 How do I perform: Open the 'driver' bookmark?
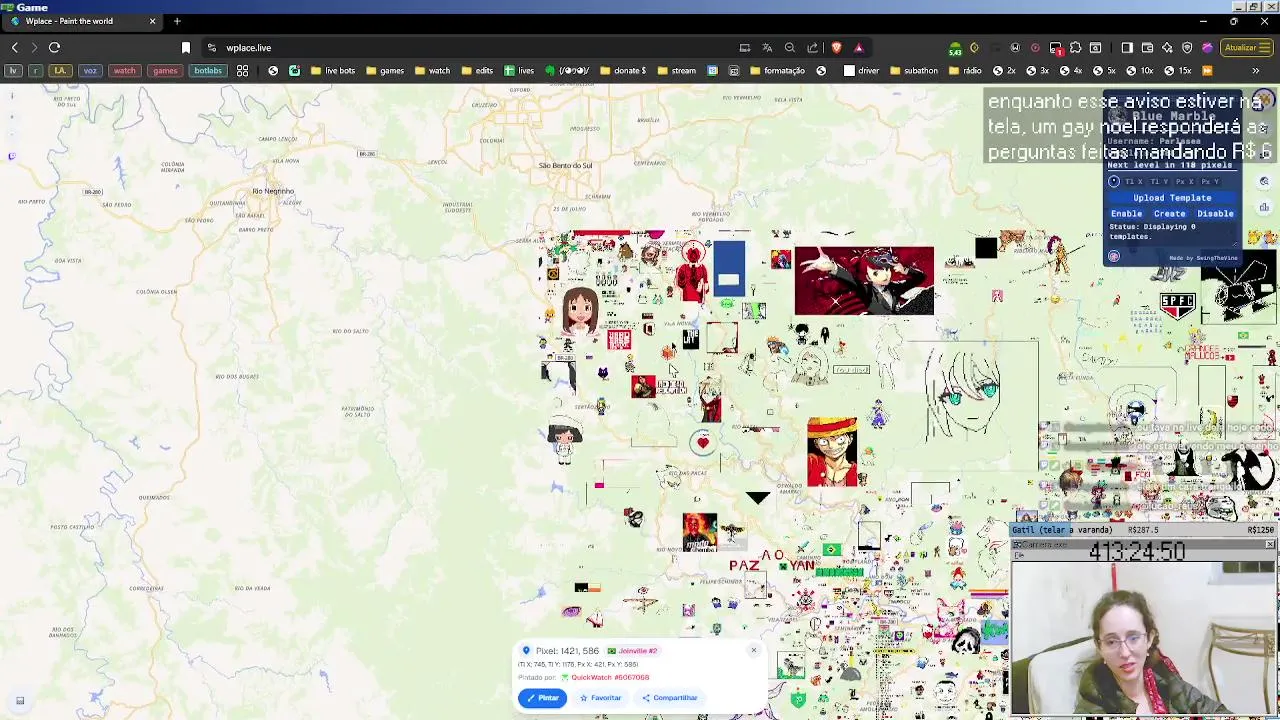click(862, 71)
